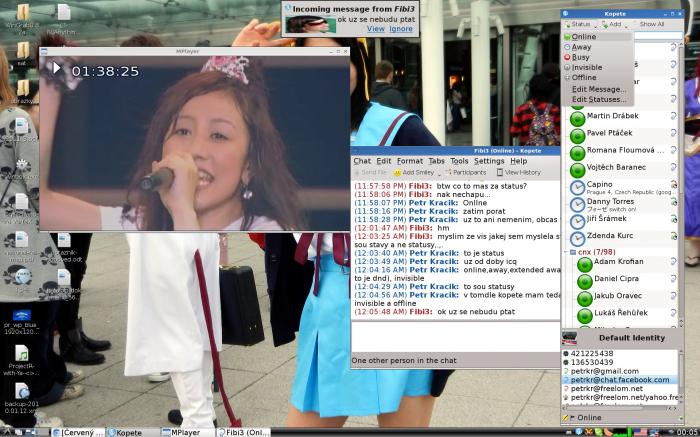Click Daniel Cipra's green status icon
Screen dimensions: 700x437
(x=584, y=282)
